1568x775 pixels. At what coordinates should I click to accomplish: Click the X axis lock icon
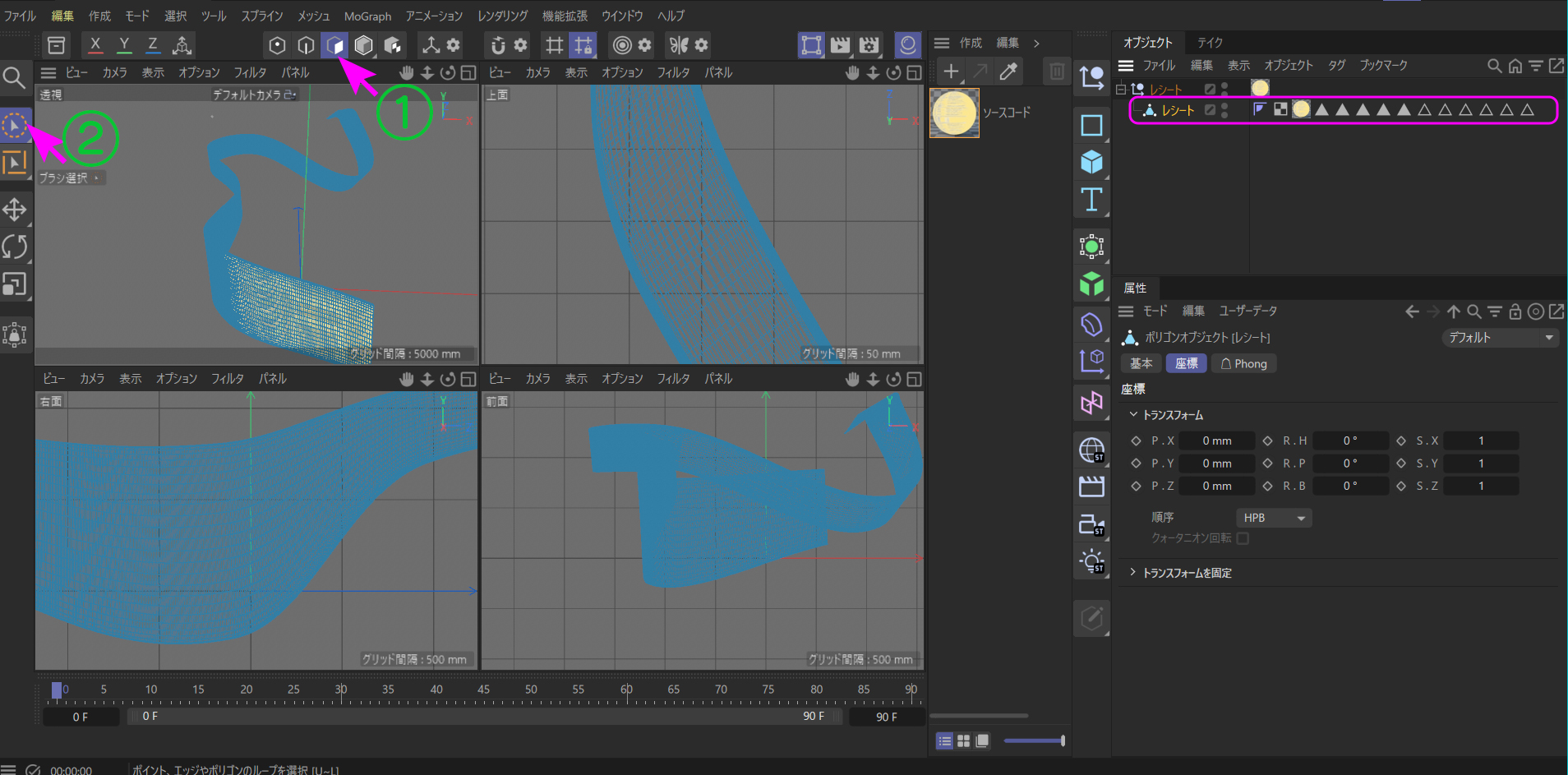(95, 45)
